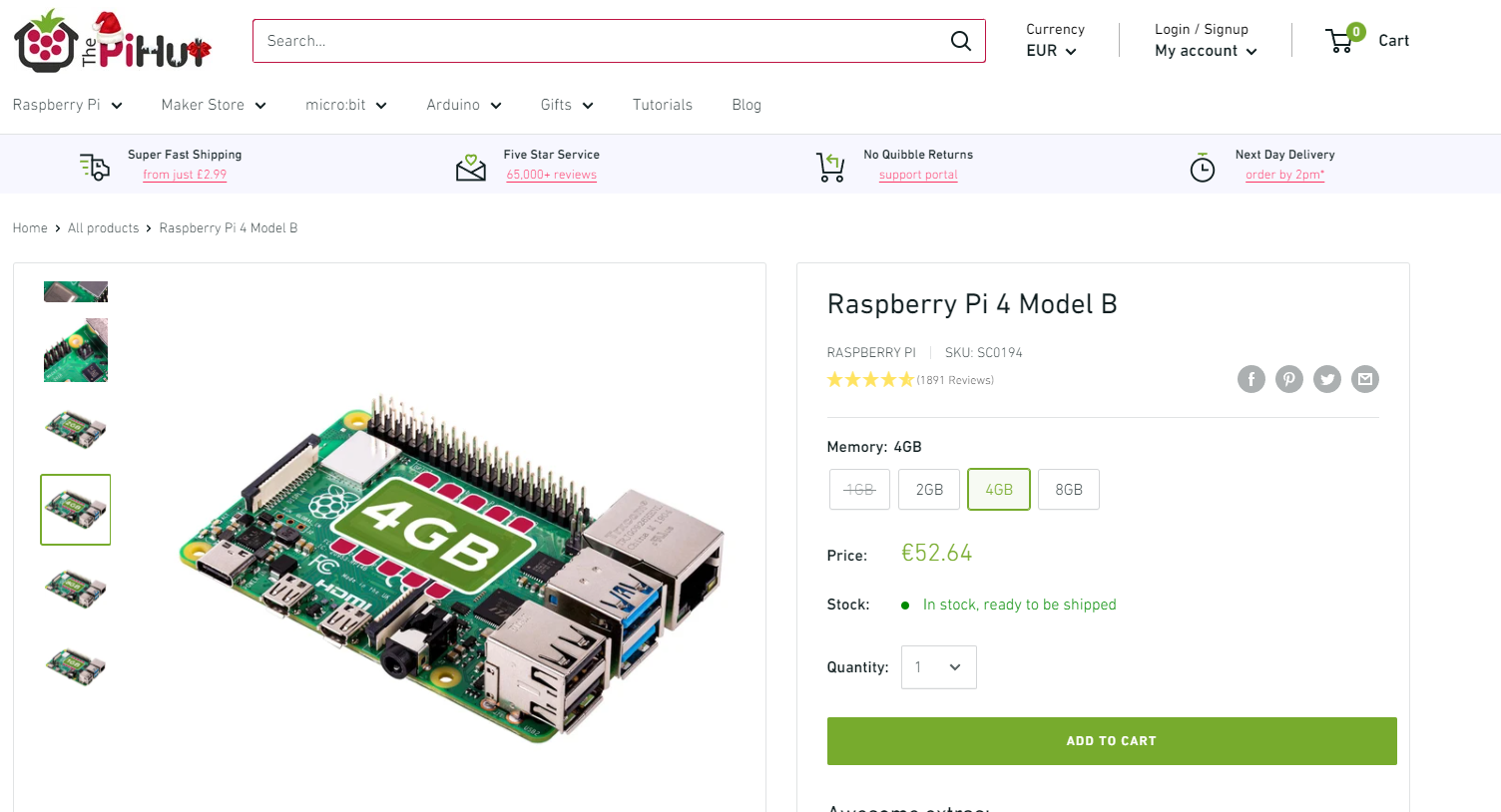Screen dimensions: 1501x812
Task: Choose the 4GB memory option
Action: 999,490
